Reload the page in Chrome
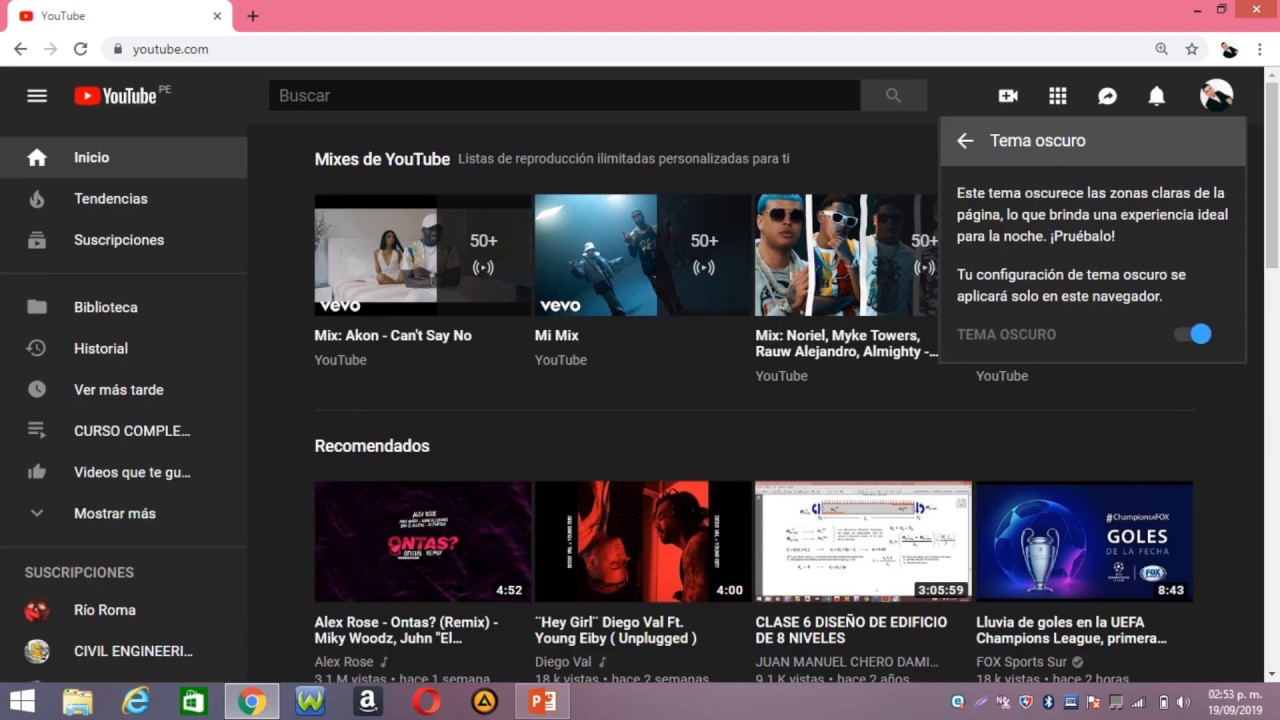The image size is (1280, 720). (81, 49)
